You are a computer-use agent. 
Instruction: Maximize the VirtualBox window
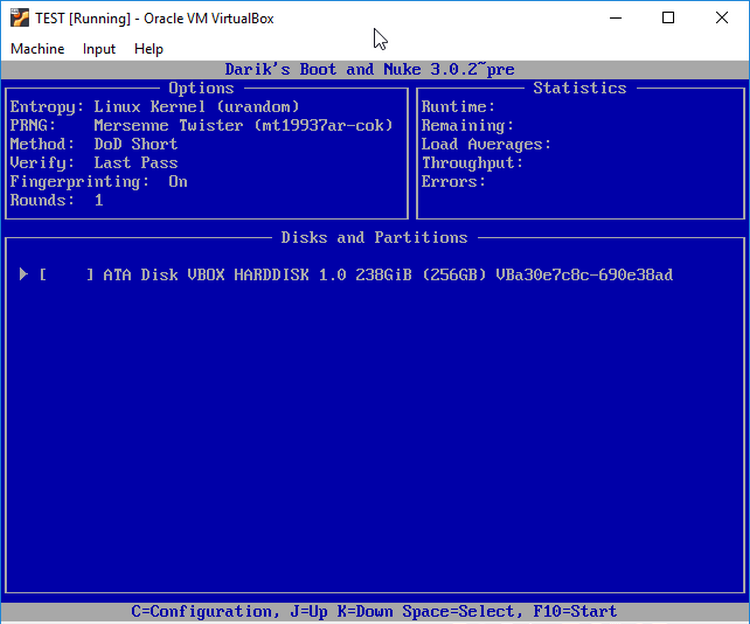(668, 18)
